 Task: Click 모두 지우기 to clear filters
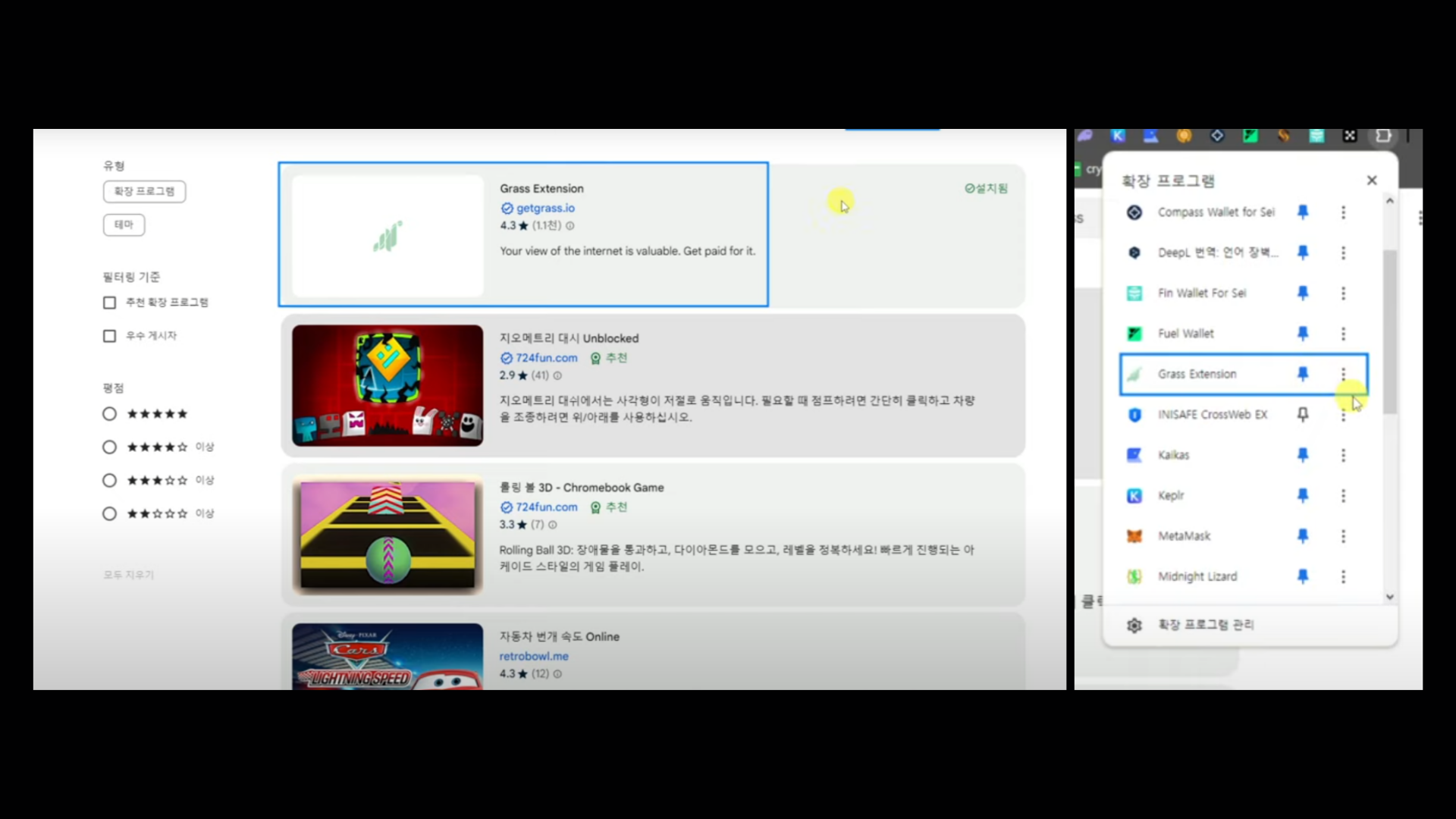point(129,575)
